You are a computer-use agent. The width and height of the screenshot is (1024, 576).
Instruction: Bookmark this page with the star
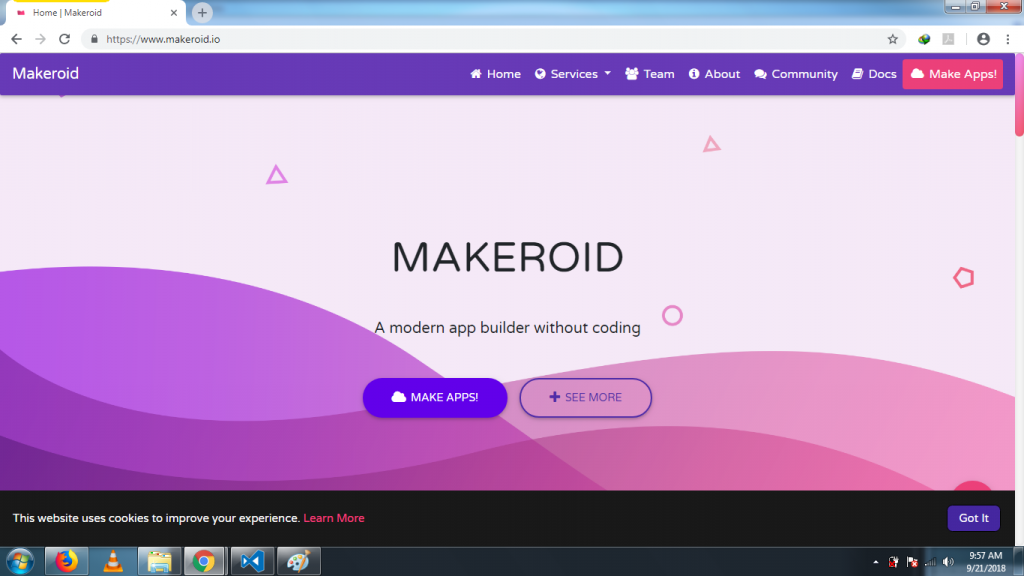893,39
